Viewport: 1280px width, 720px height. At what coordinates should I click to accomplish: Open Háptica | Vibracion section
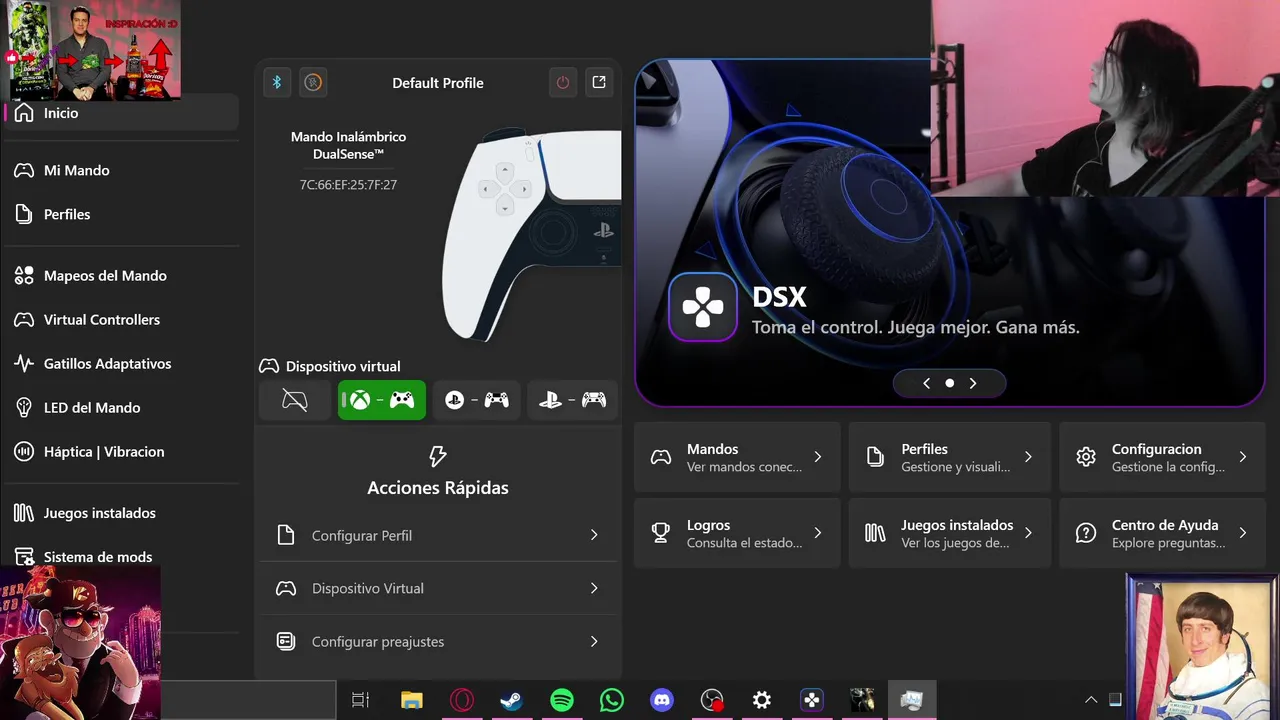point(122,451)
